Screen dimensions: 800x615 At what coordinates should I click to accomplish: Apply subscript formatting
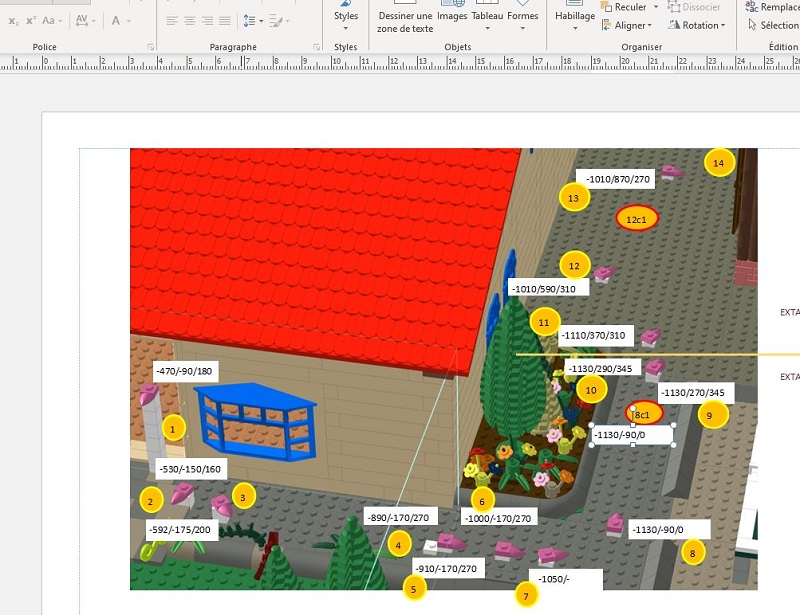coord(13,21)
